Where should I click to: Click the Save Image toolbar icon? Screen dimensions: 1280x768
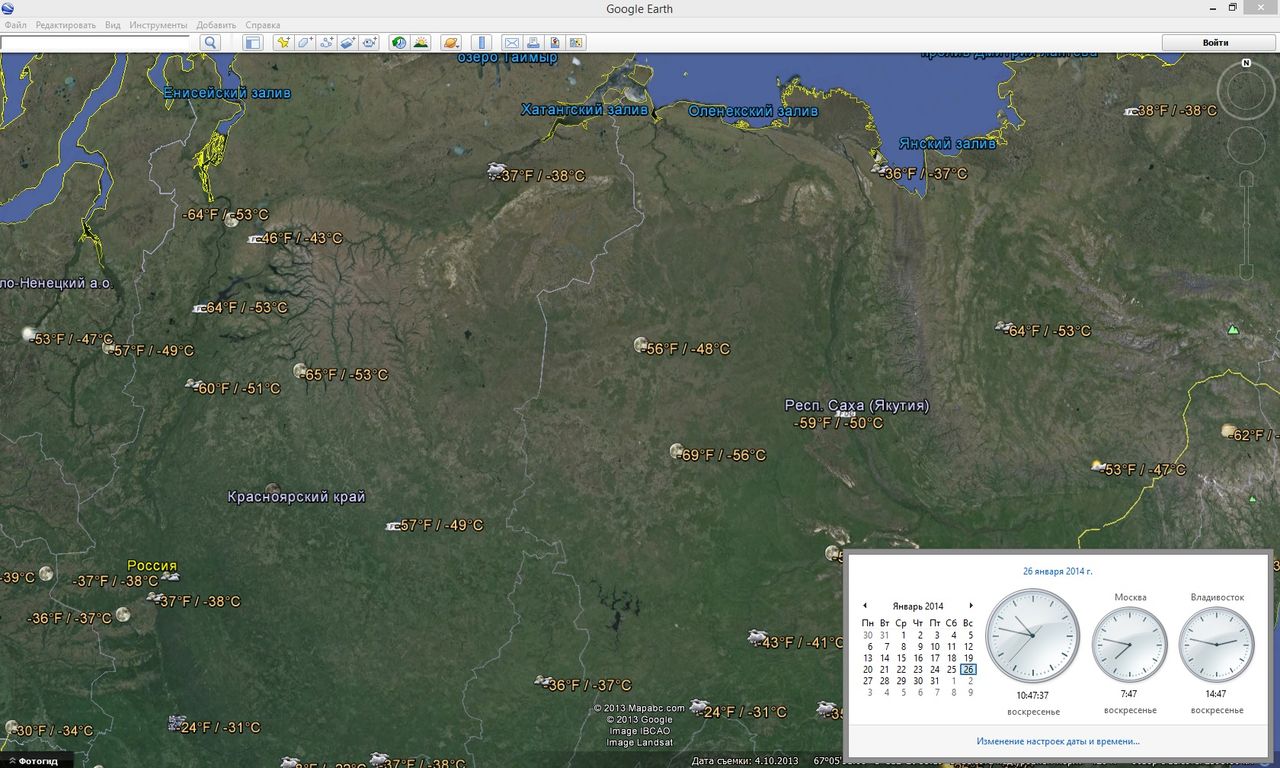(x=555, y=42)
